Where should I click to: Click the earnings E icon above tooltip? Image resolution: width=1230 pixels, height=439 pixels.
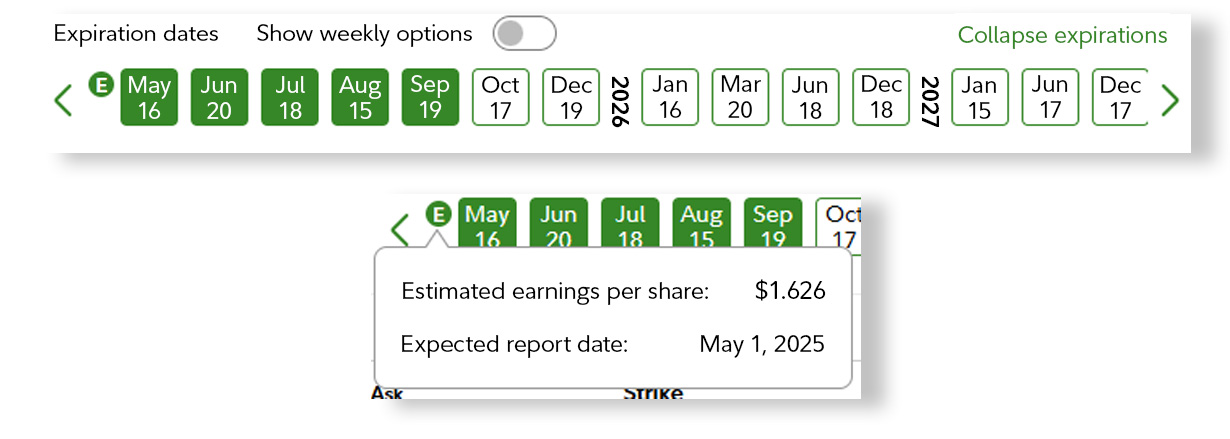pyautogui.click(x=437, y=213)
